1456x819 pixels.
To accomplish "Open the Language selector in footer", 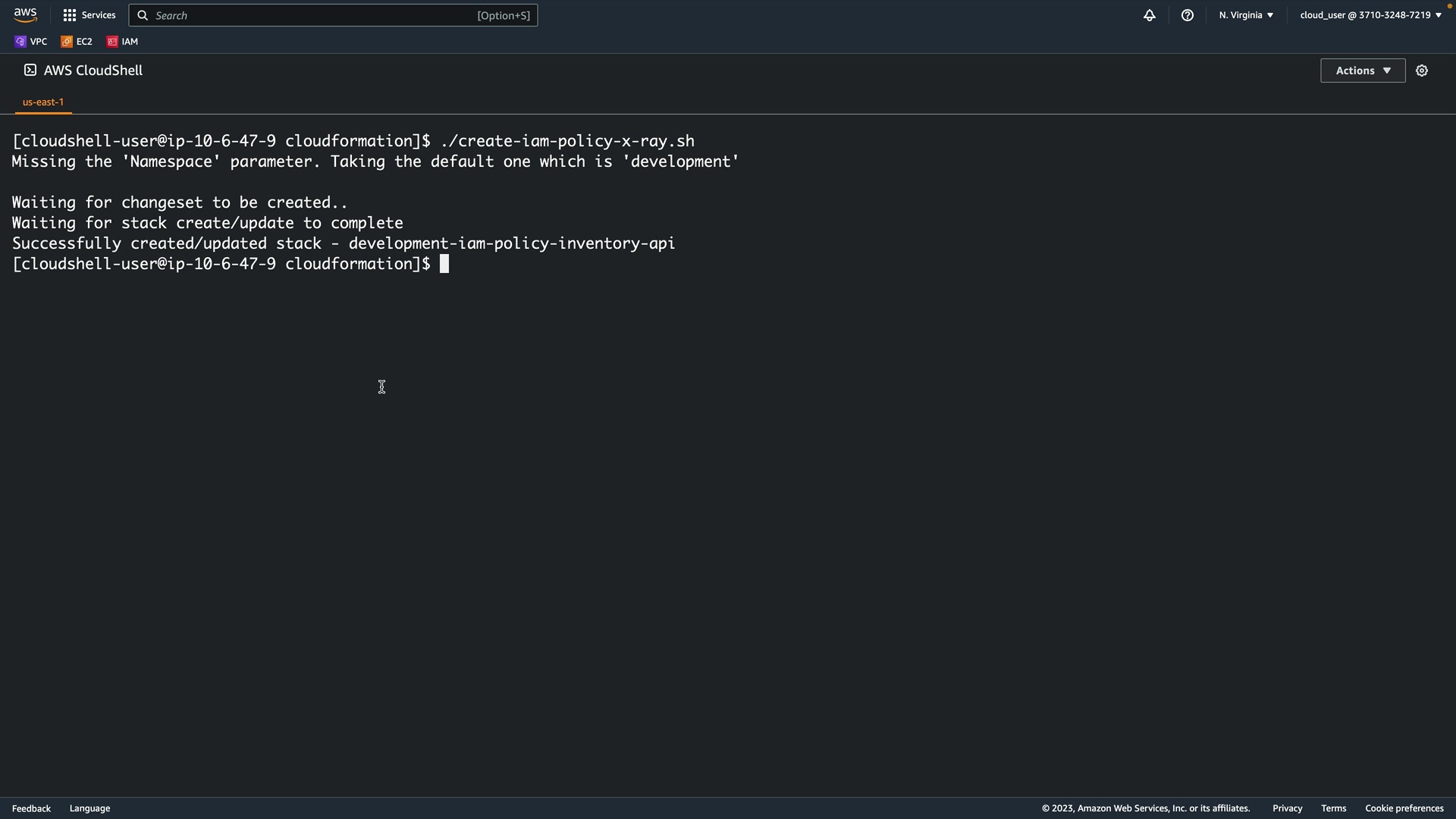I will 89,808.
